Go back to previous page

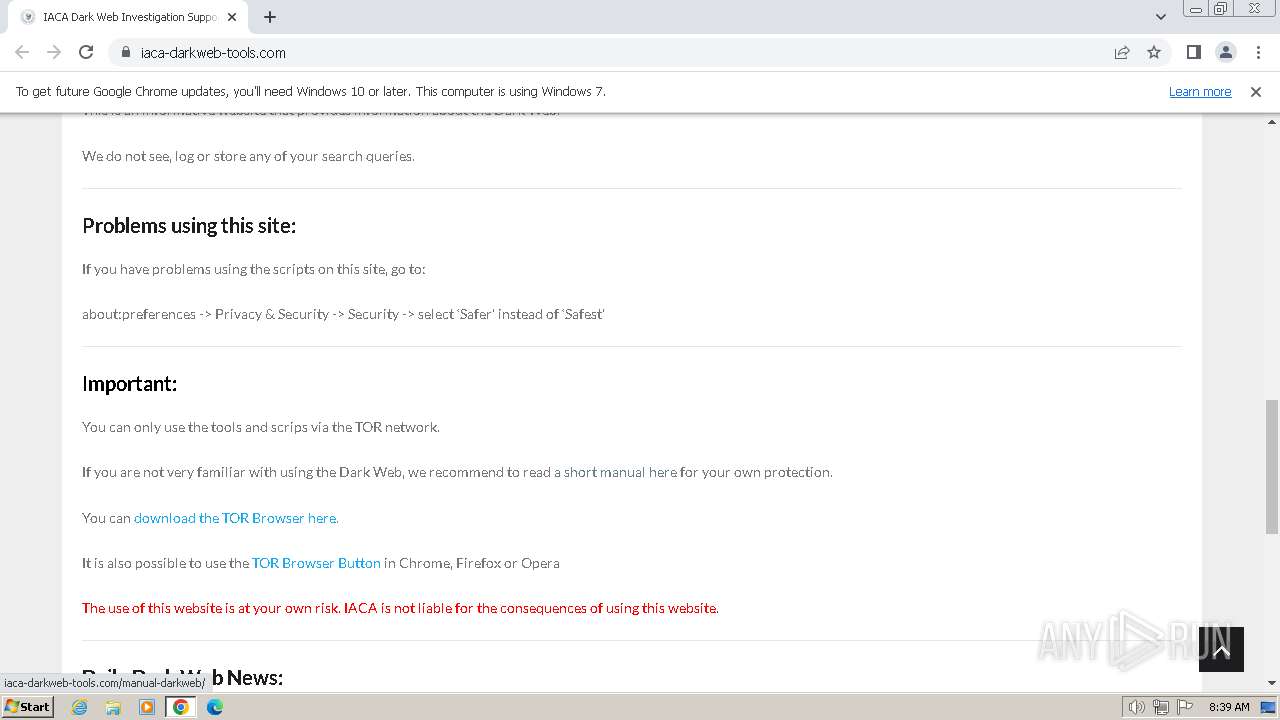click(22, 52)
